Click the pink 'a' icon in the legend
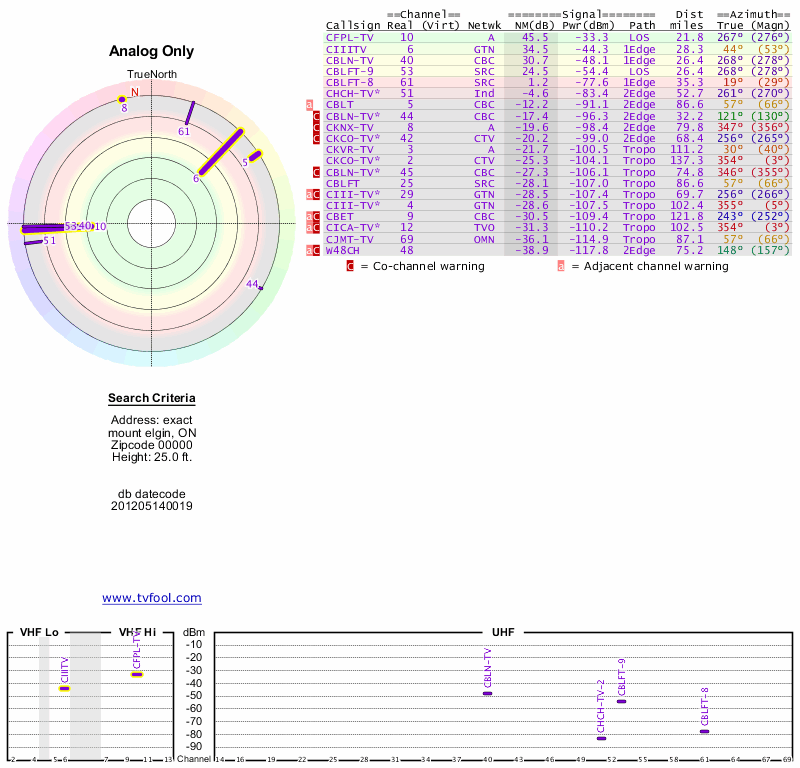 pos(561,266)
